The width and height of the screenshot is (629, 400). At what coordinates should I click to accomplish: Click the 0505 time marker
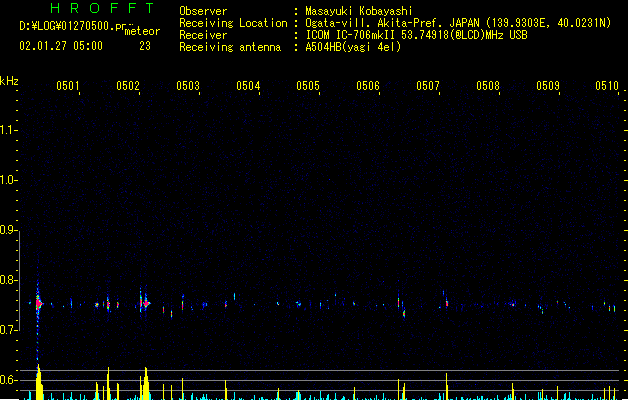pos(308,85)
